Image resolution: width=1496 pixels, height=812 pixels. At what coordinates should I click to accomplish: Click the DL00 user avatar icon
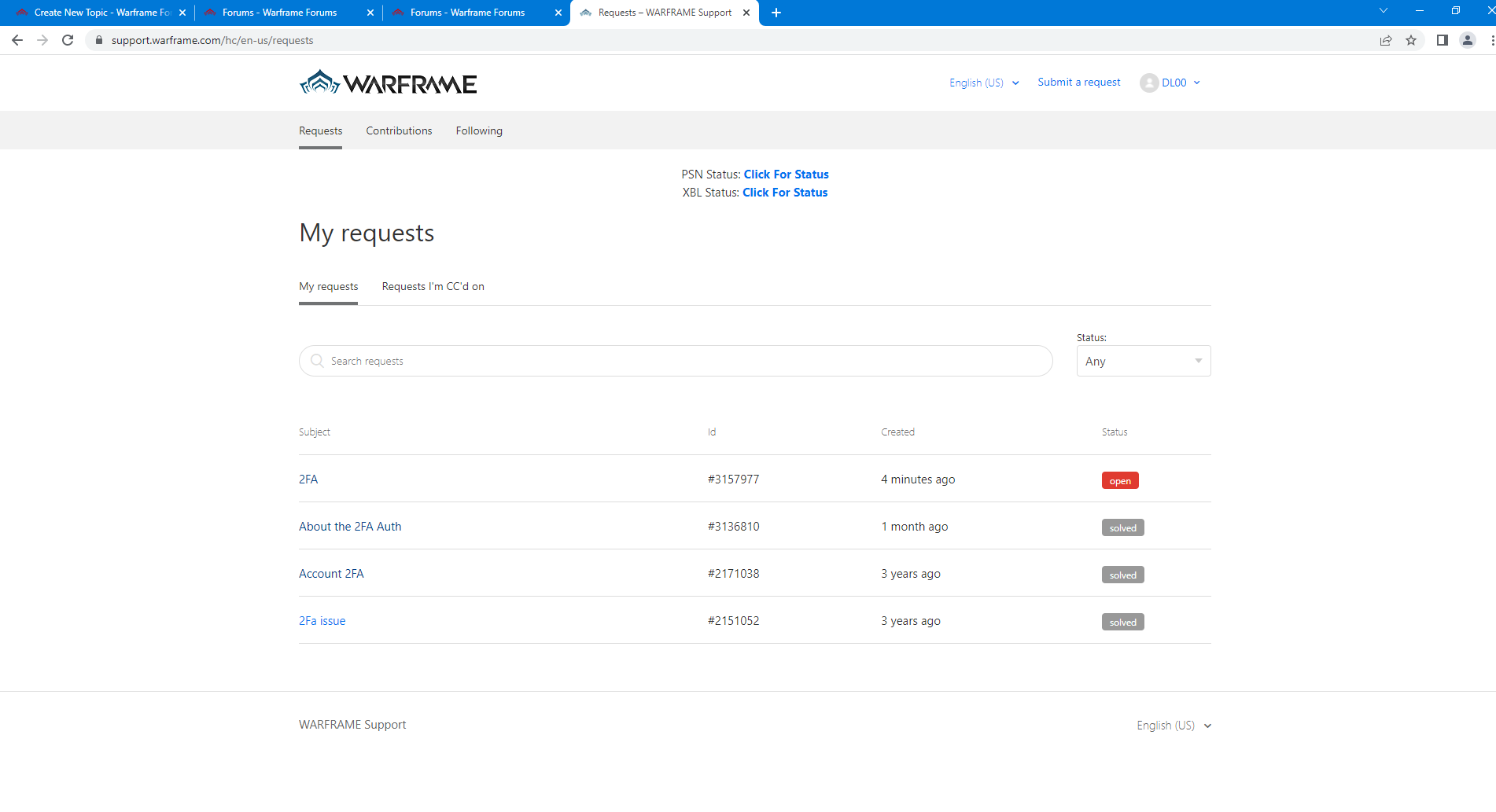point(1149,83)
